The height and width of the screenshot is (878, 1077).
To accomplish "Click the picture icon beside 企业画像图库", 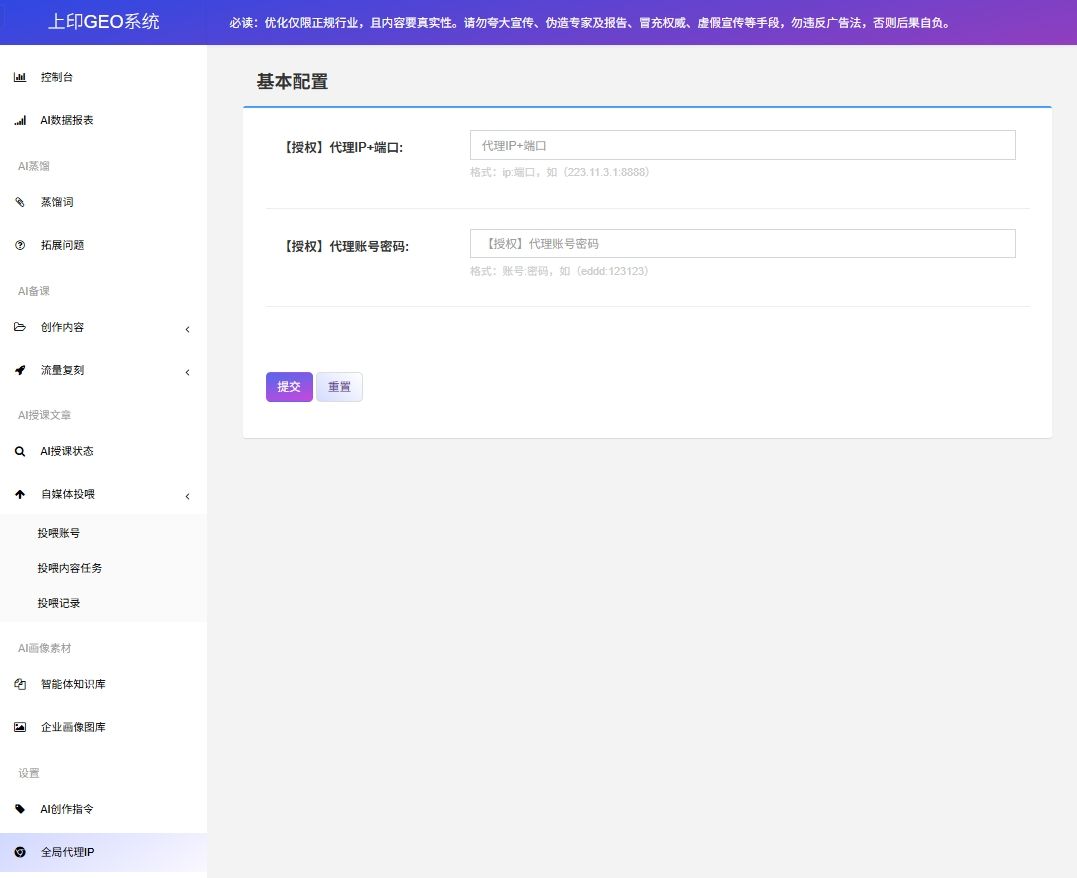I will (20, 727).
